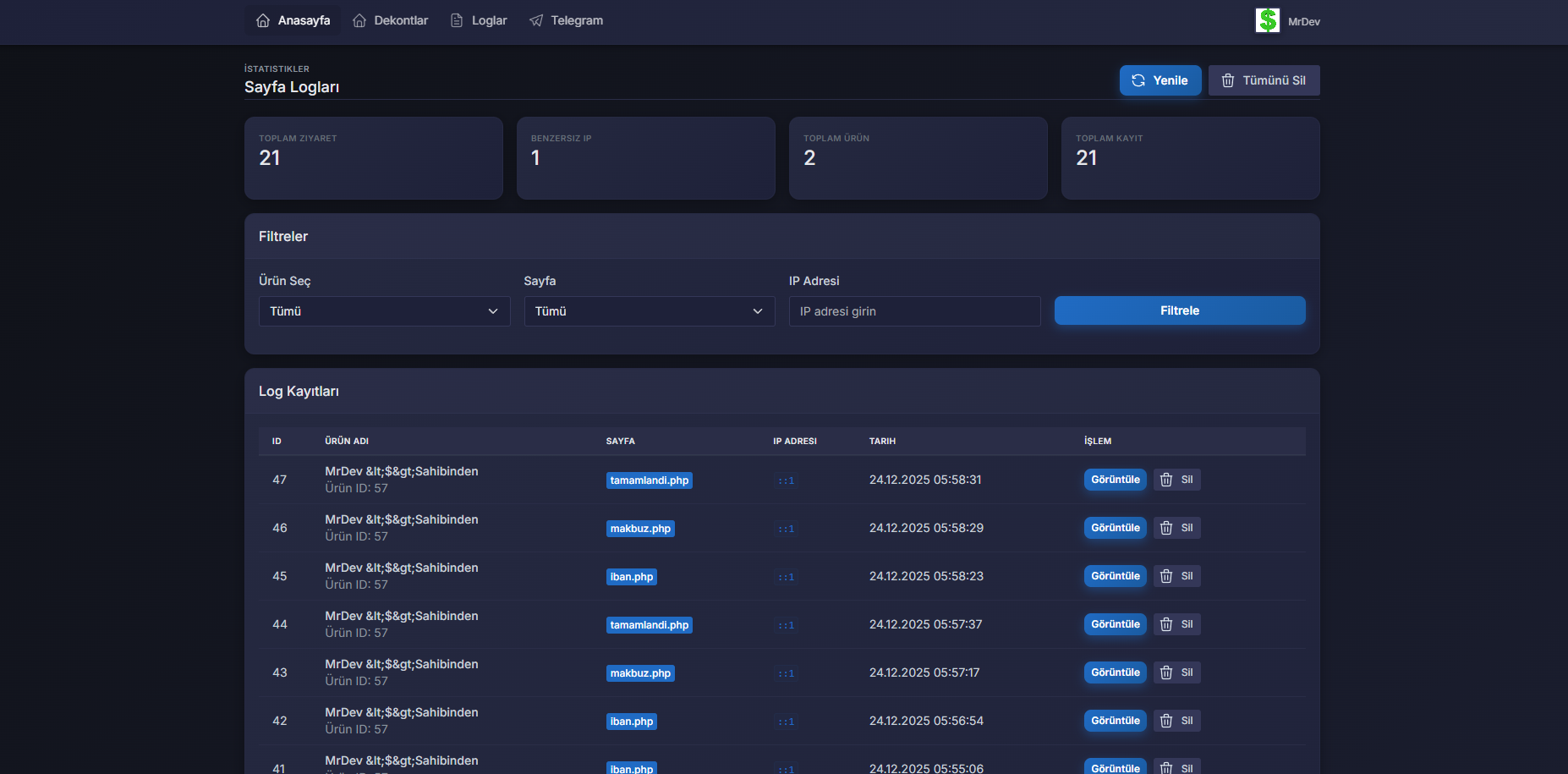
Task: Delete log entry 43 via trash icon
Action: pos(1177,672)
